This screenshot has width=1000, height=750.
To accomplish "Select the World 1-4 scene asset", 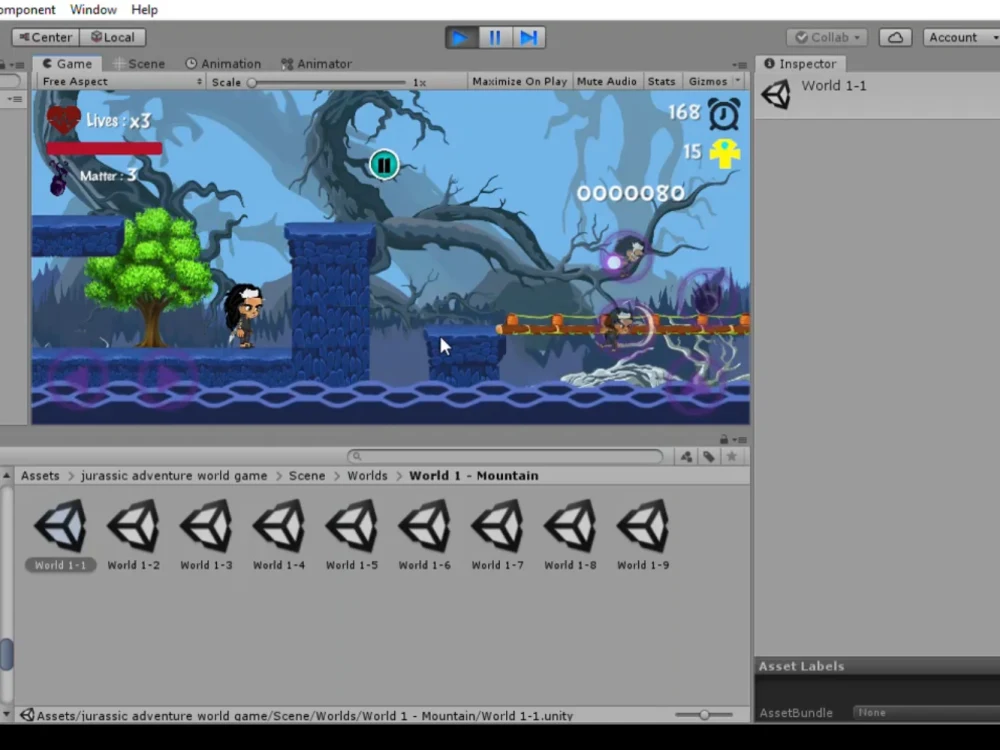I will pyautogui.click(x=279, y=534).
